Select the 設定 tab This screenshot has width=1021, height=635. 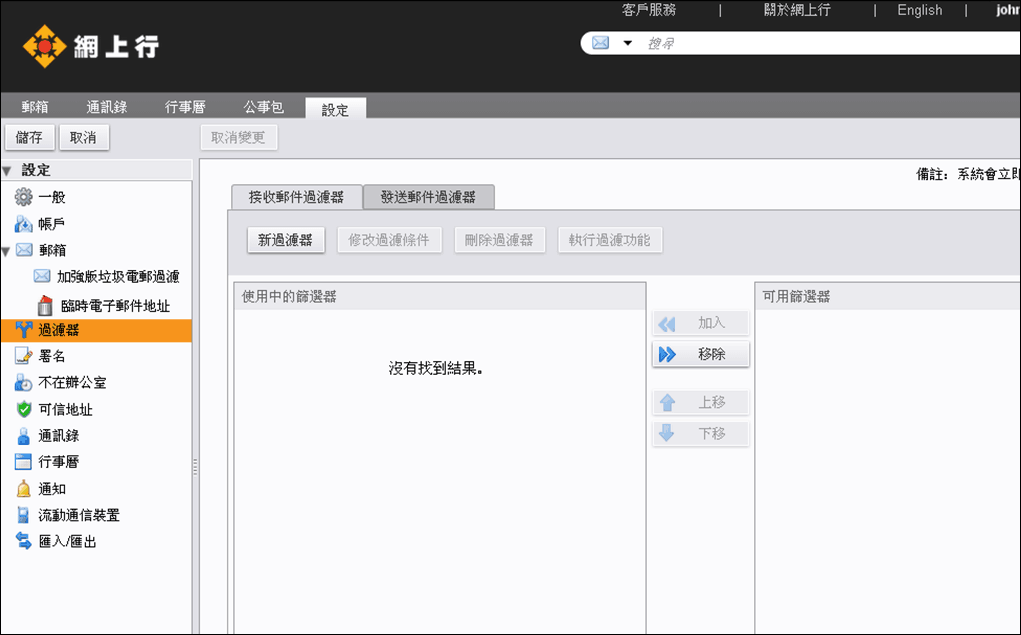tap(335, 109)
